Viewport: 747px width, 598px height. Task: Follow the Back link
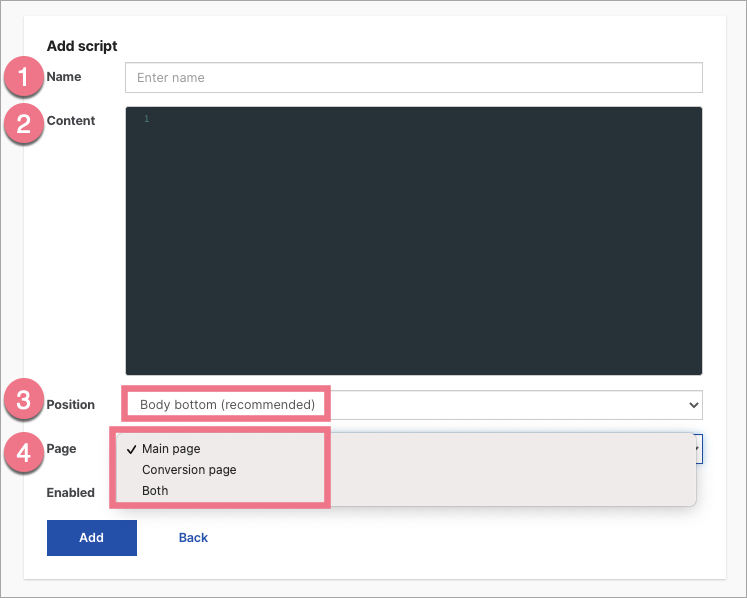[193, 538]
